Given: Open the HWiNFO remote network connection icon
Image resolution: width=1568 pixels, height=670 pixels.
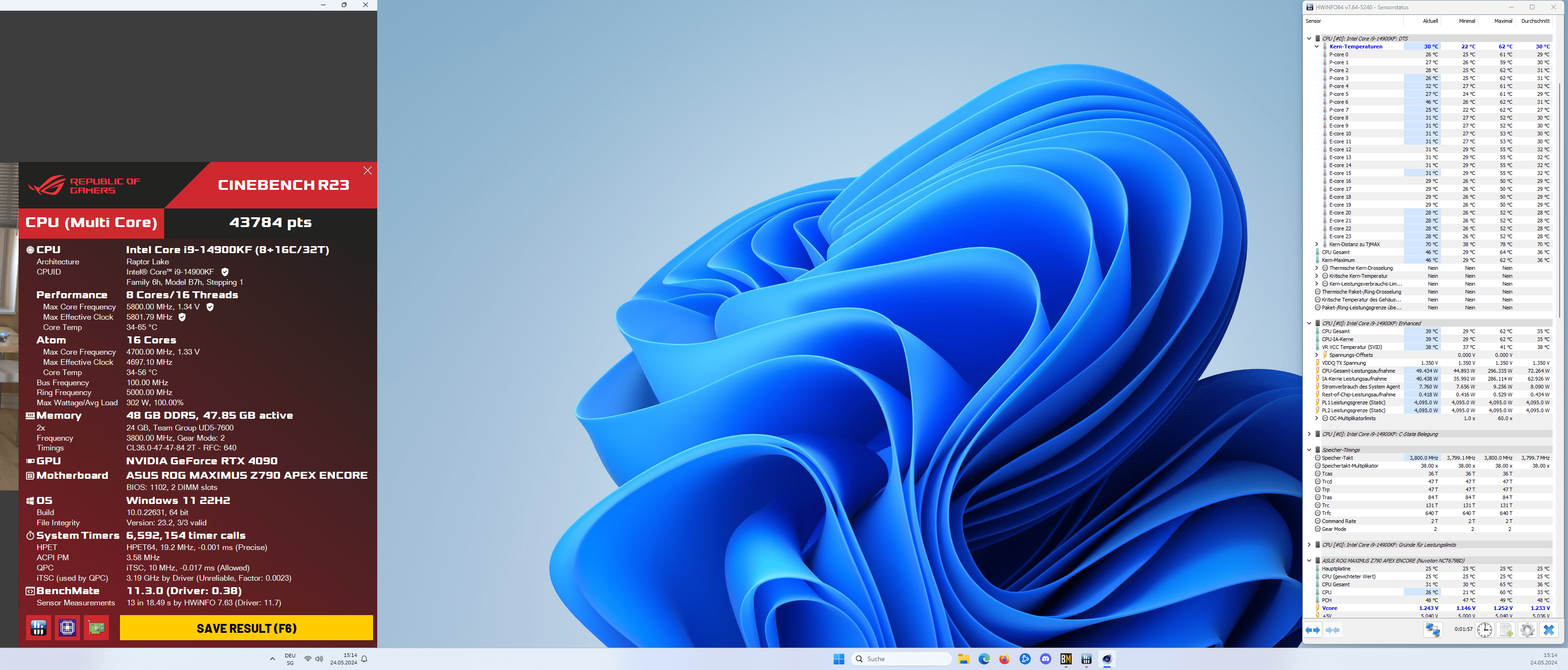Looking at the screenshot, I should pyautogui.click(x=1433, y=630).
